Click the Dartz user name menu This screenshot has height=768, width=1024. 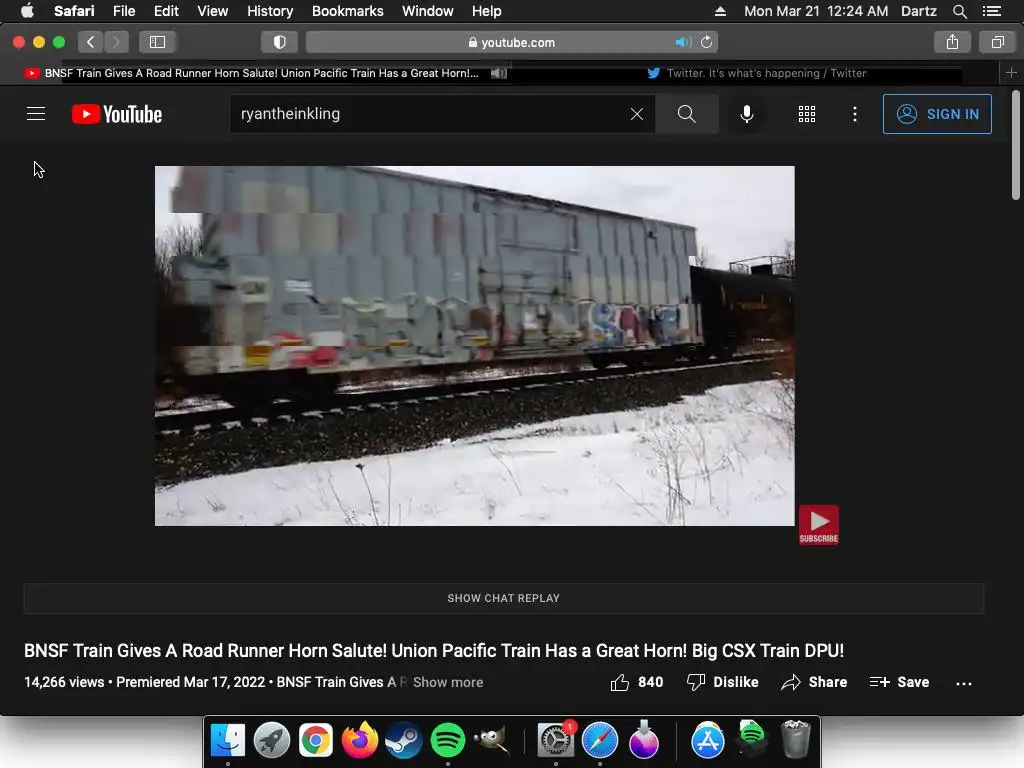(x=918, y=11)
